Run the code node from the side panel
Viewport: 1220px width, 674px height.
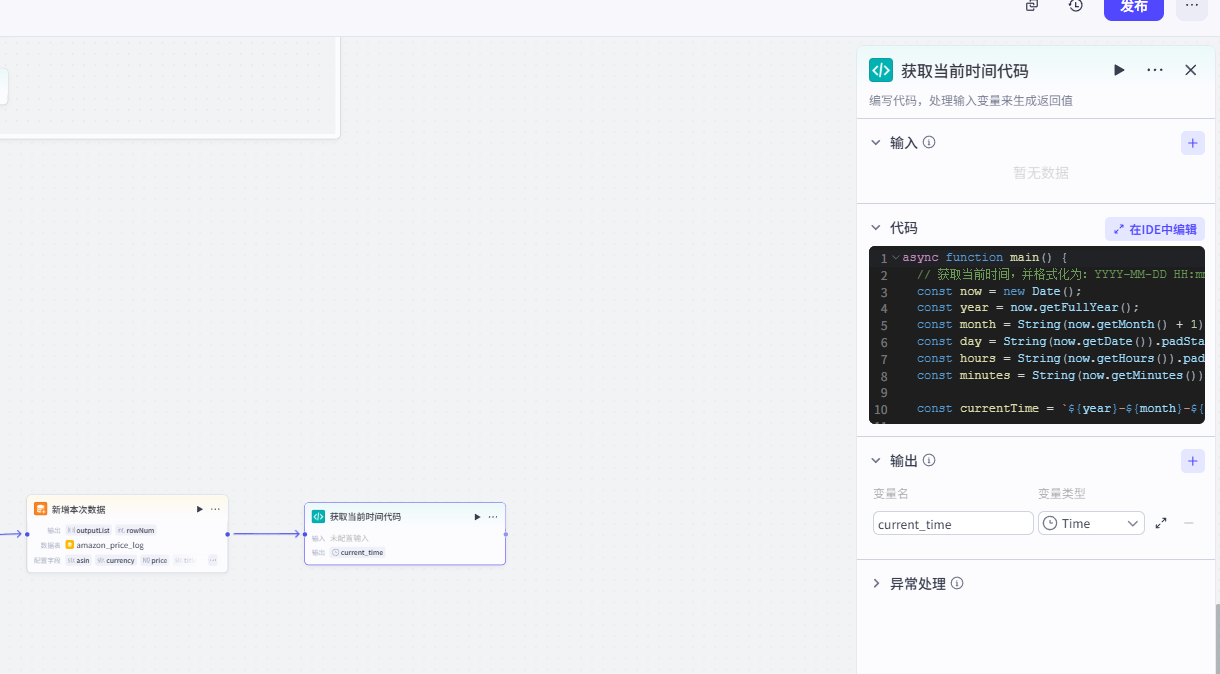tap(1119, 70)
